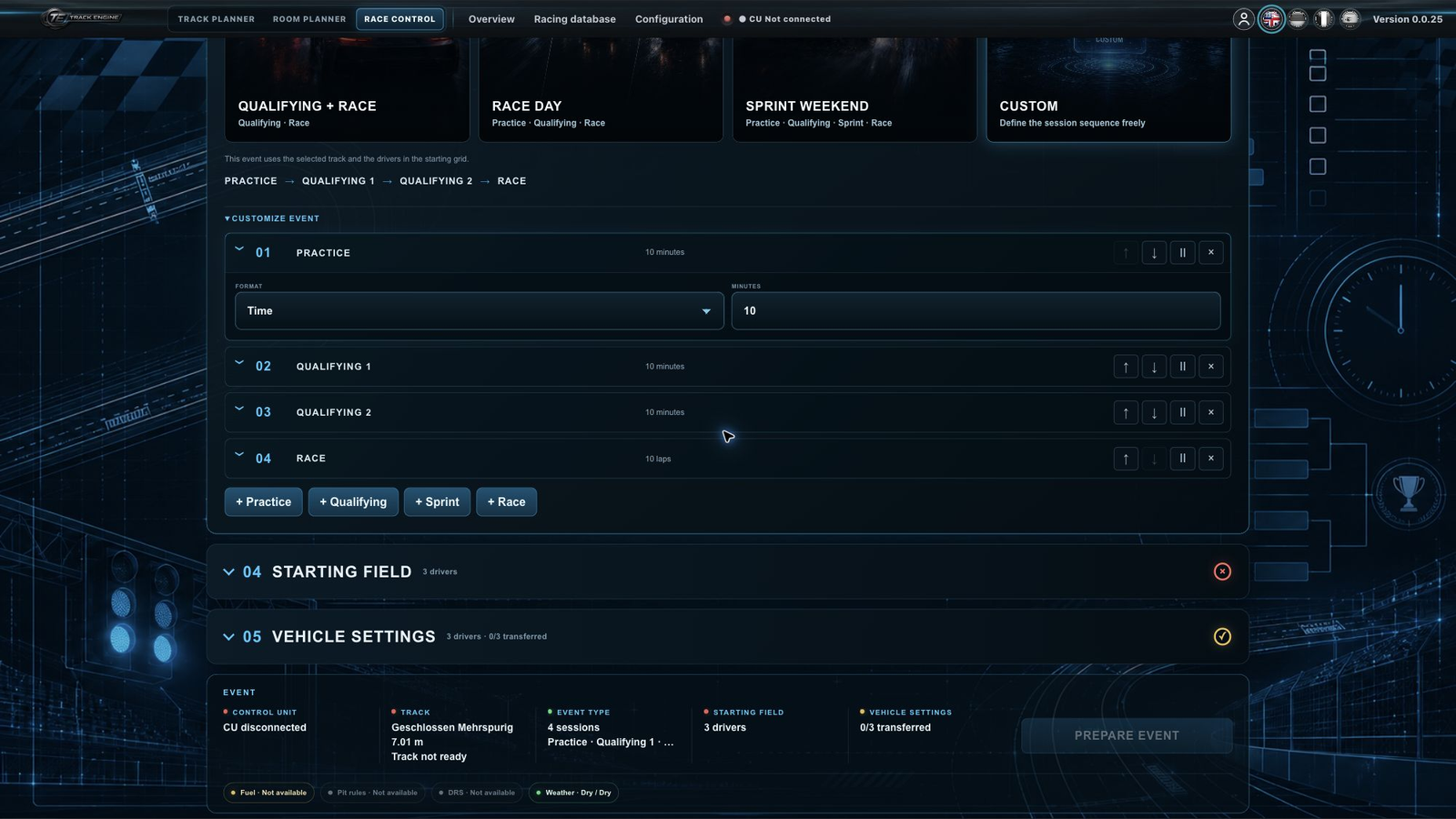Pause icon on Qualifying 2 row
1456x819 pixels.
1182,412
